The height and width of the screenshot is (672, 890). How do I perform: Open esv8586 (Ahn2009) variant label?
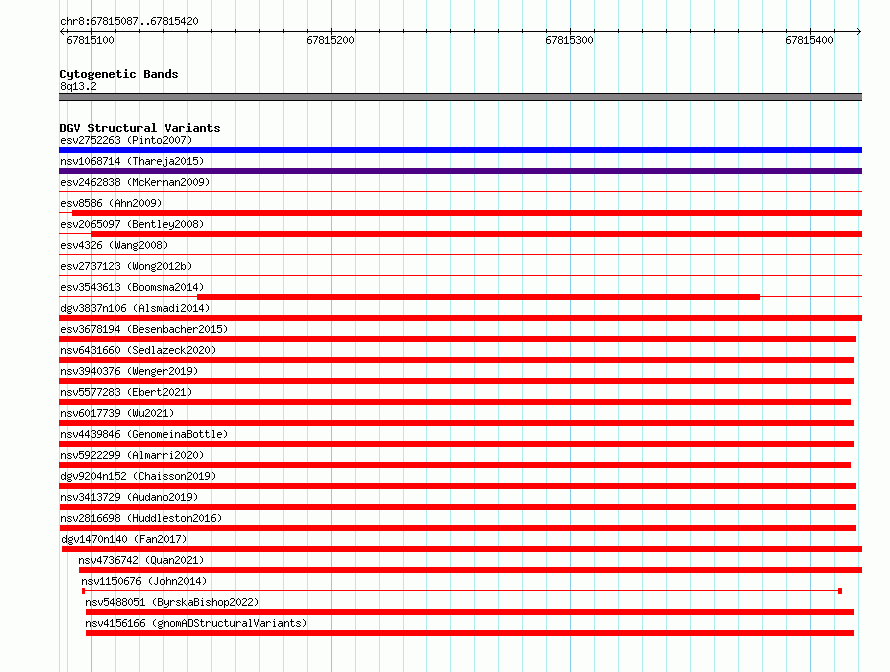pyautogui.click(x=111, y=203)
